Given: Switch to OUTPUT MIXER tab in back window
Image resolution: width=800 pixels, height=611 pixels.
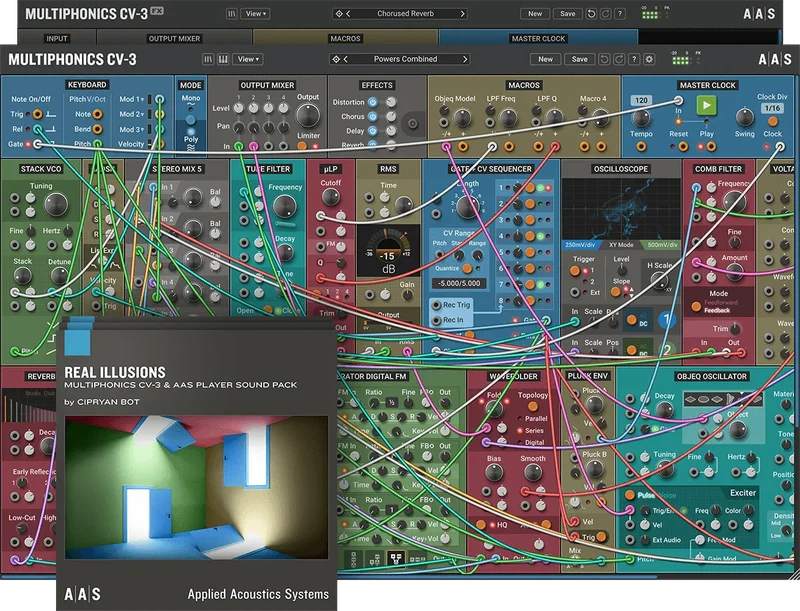Looking at the screenshot, I should click(174, 38).
